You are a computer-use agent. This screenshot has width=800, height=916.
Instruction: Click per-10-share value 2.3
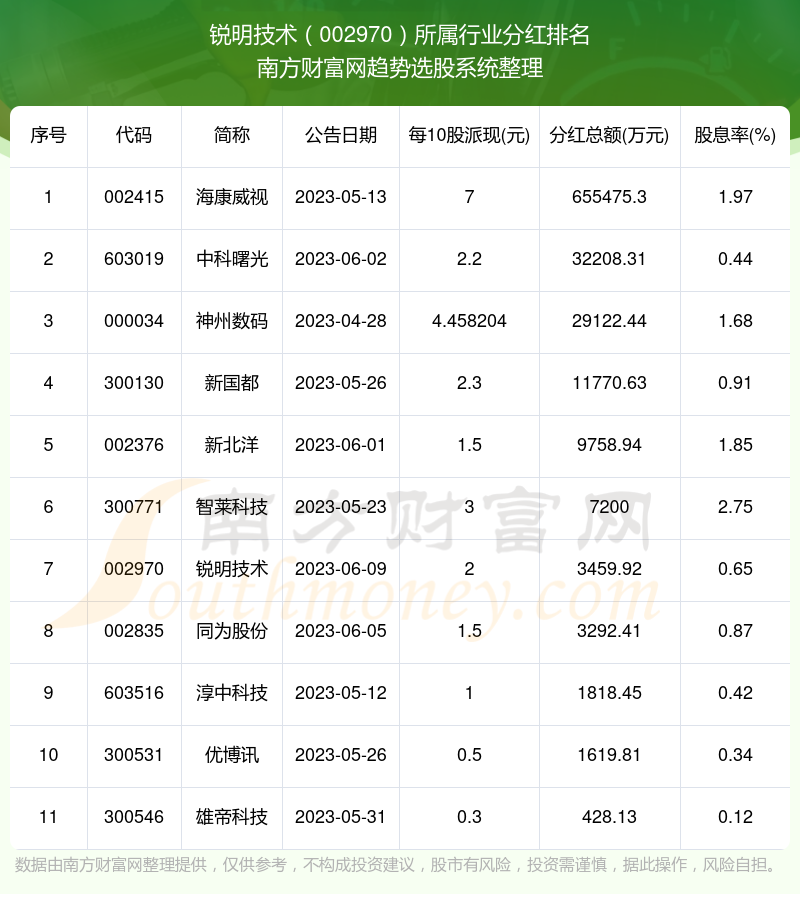click(469, 383)
